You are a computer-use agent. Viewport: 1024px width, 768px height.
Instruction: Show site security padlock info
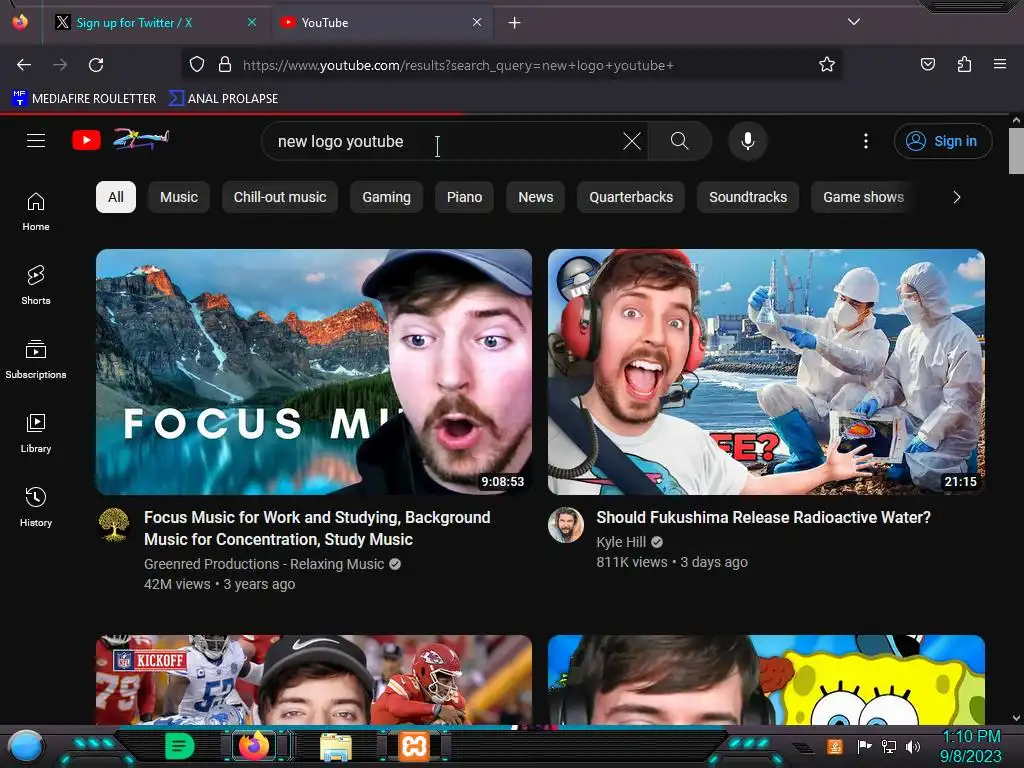(225, 65)
